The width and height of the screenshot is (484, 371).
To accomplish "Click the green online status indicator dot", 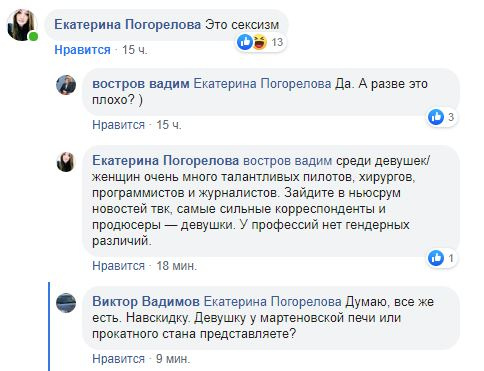I will click(x=33, y=37).
